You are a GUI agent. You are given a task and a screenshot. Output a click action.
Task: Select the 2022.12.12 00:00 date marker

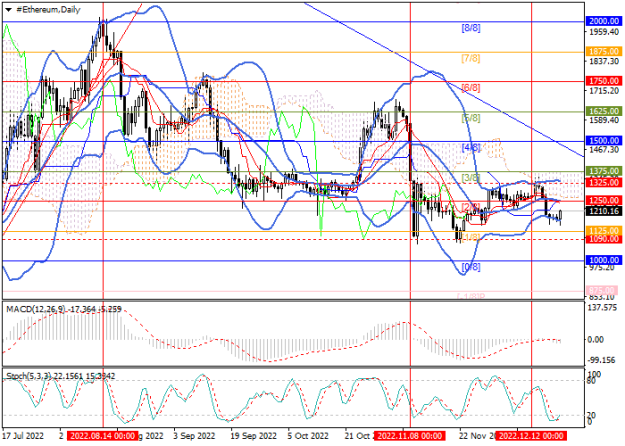tap(531, 436)
